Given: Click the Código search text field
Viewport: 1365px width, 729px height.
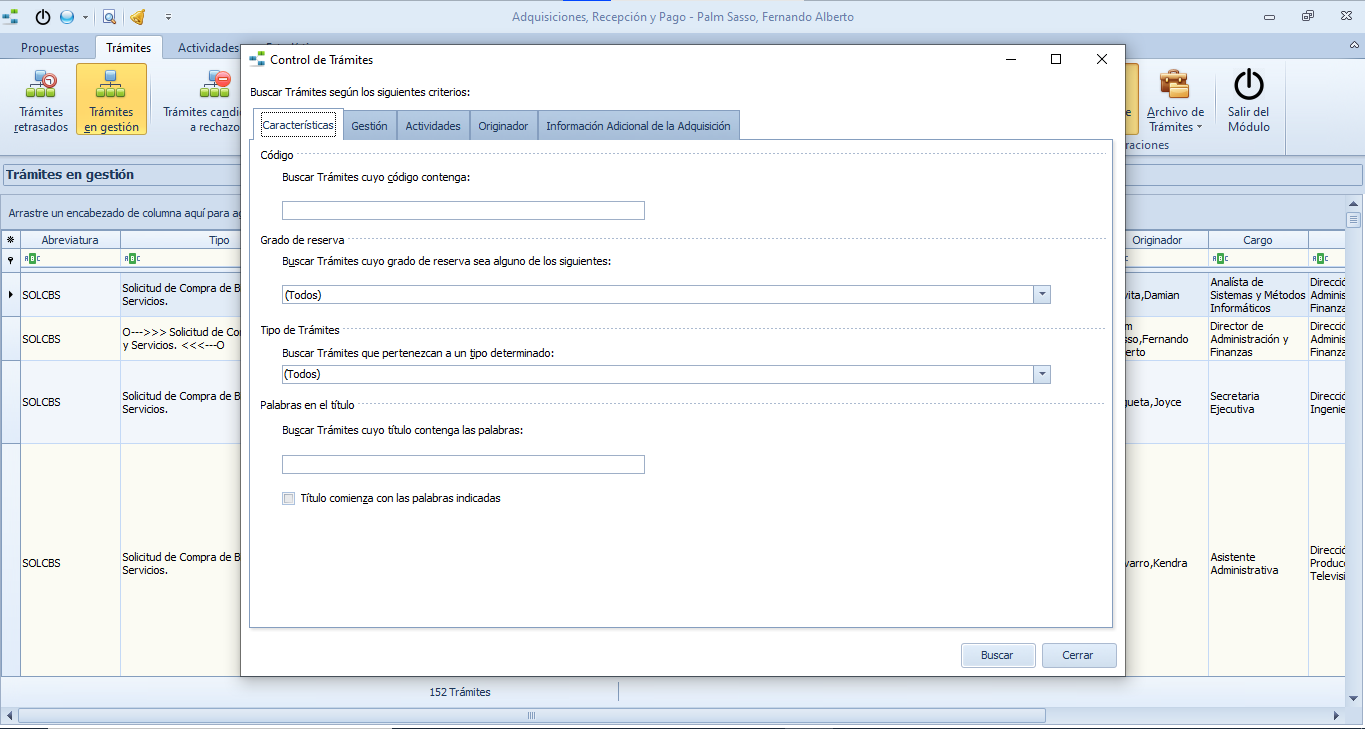Looking at the screenshot, I should [463, 210].
